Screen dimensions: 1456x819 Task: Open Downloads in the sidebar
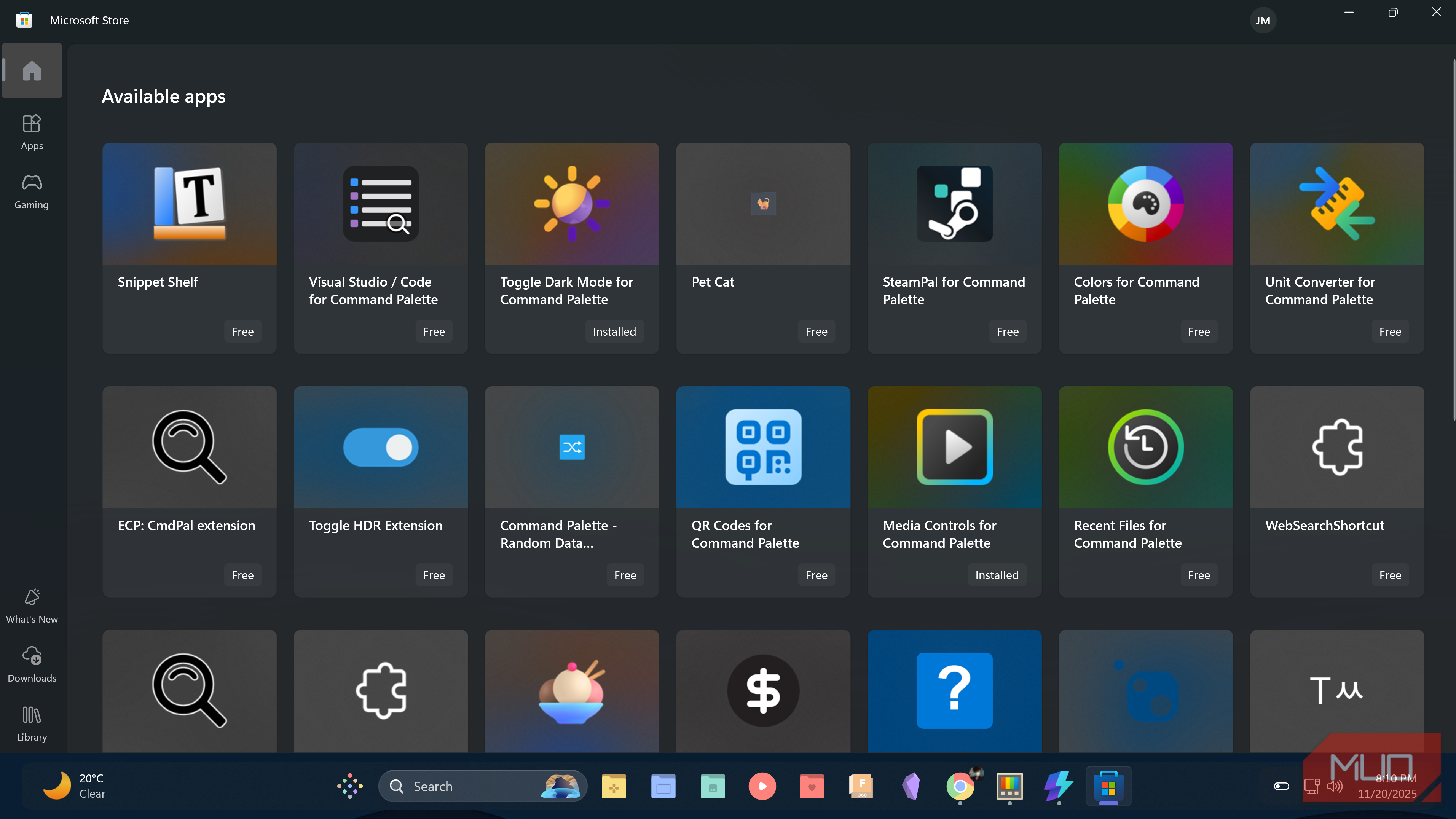click(x=32, y=665)
